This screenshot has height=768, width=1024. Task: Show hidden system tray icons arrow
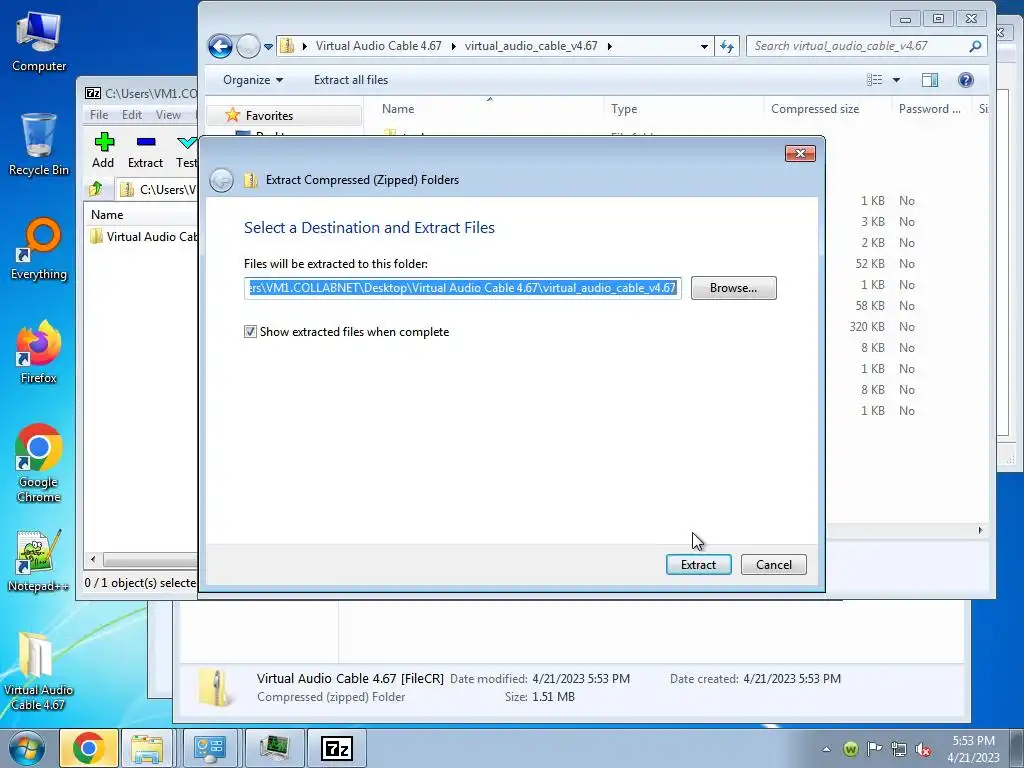826,749
